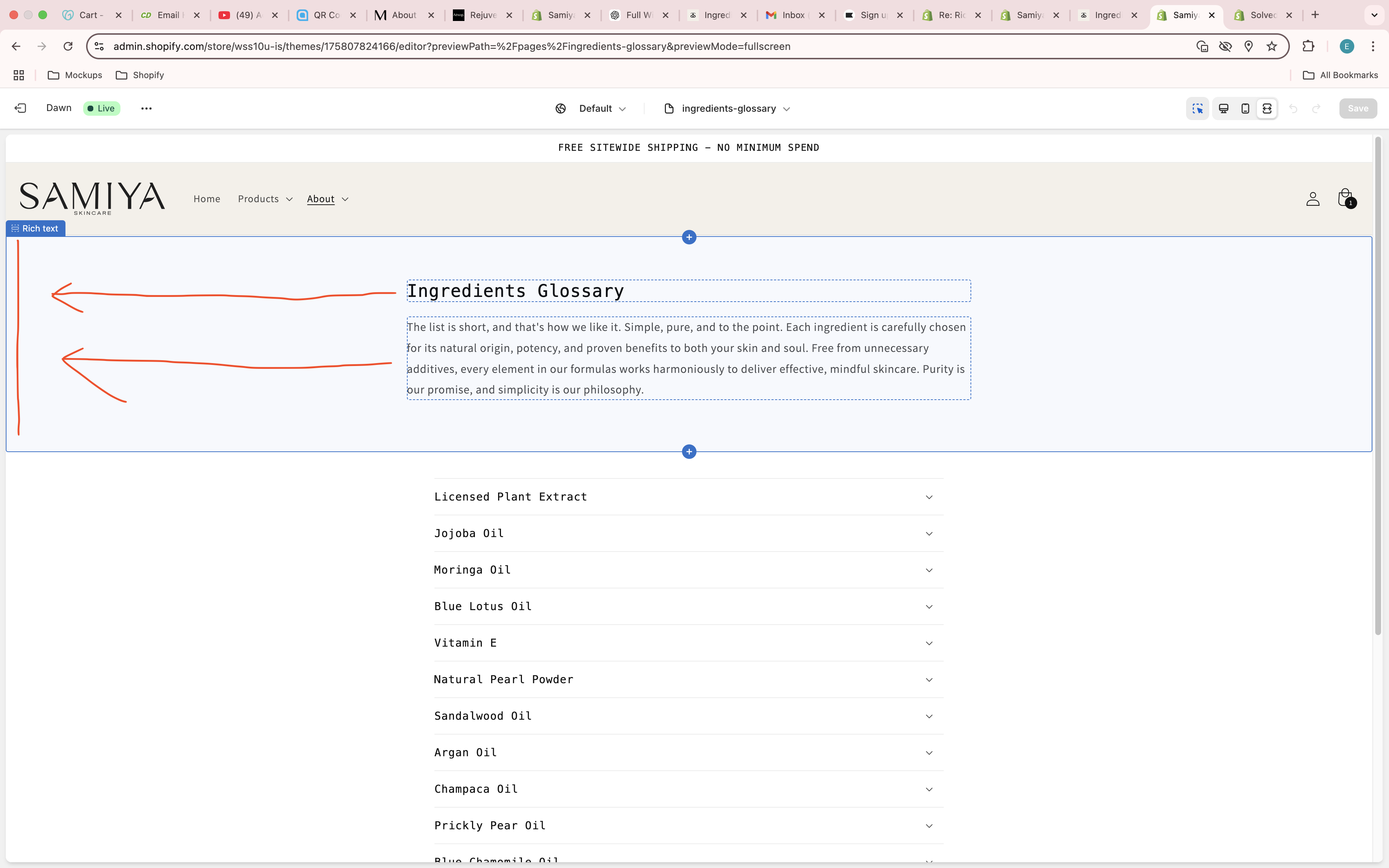Click the preview vertical scrollbar
The width and height of the screenshot is (1389, 868).
tap(1377, 384)
